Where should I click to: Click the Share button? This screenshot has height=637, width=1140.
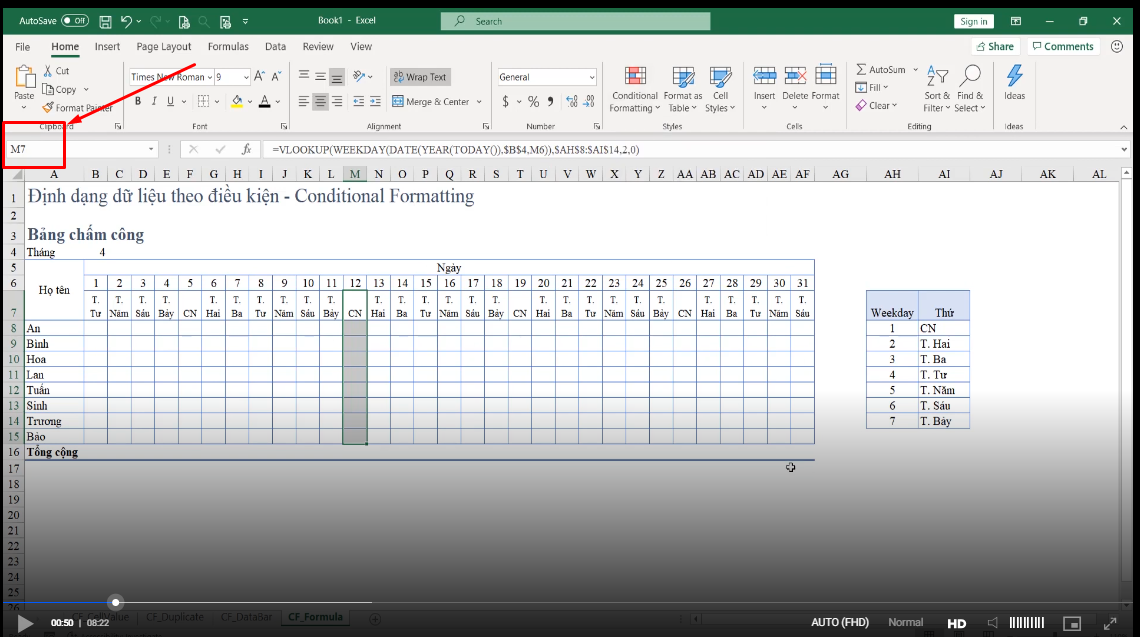pyautogui.click(x=995, y=46)
